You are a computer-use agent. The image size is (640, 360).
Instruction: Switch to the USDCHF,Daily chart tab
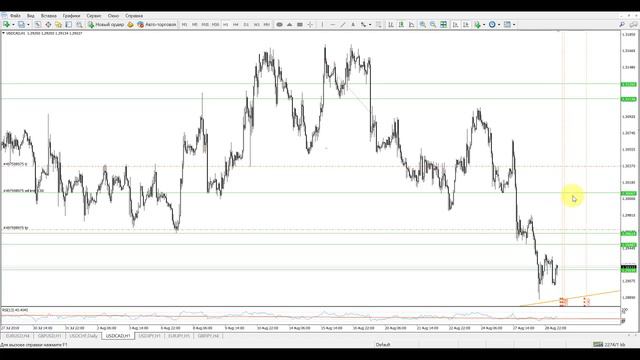coord(83,336)
